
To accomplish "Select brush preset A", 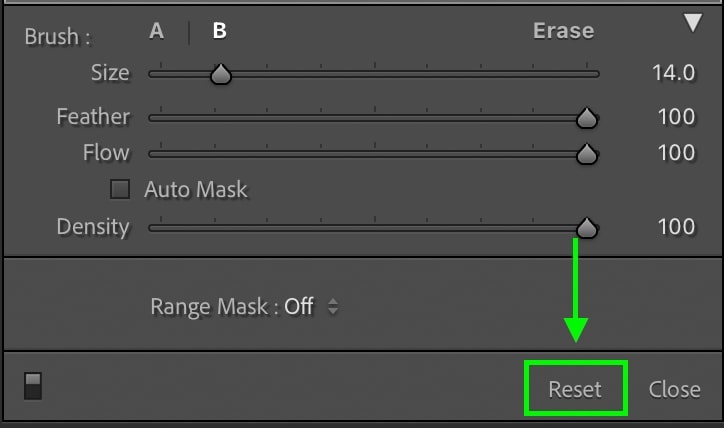I will 157,31.
